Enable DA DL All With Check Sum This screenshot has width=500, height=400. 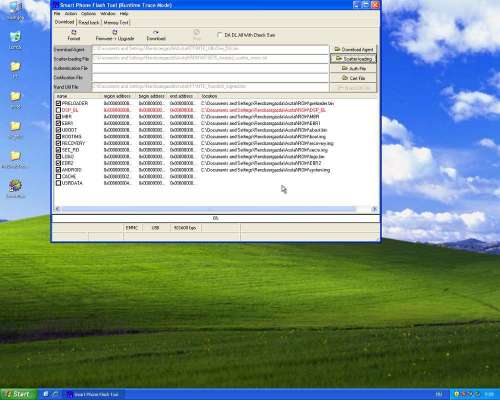tap(219, 35)
